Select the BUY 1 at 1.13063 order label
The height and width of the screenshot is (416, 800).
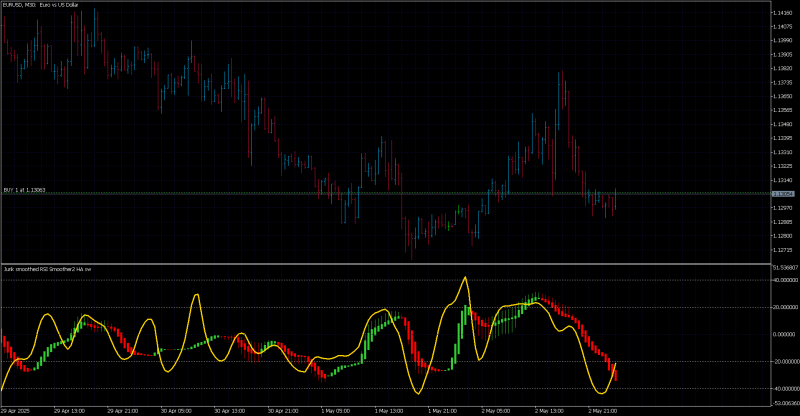coord(24,190)
